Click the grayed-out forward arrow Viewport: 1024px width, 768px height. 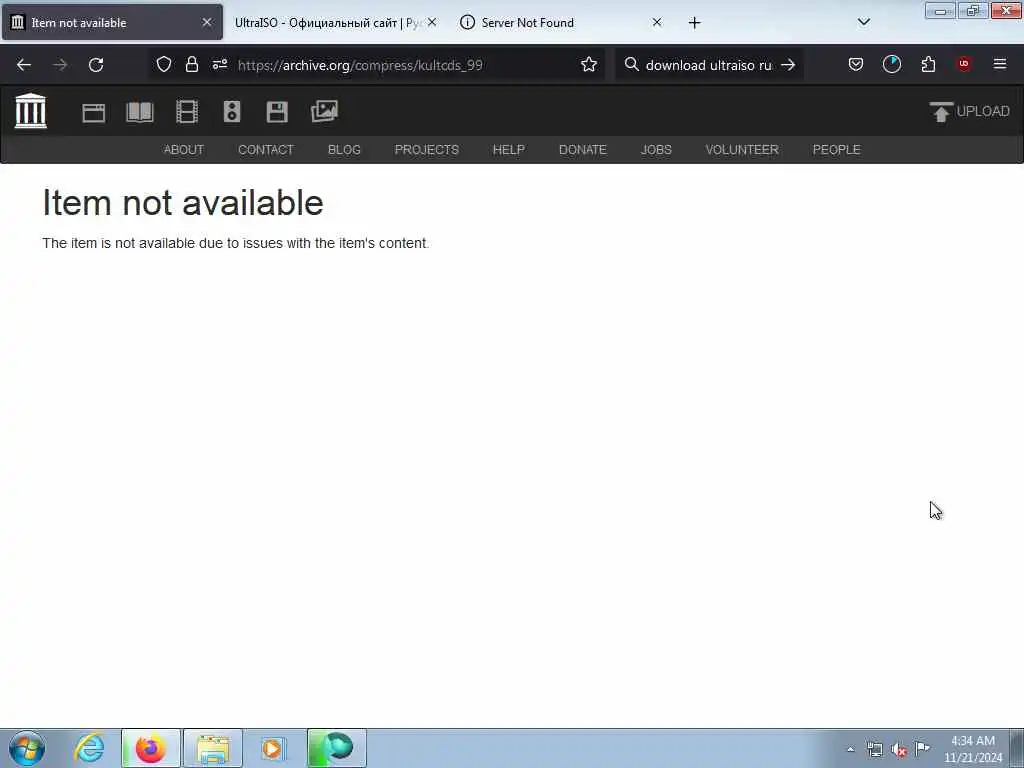click(x=59, y=65)
